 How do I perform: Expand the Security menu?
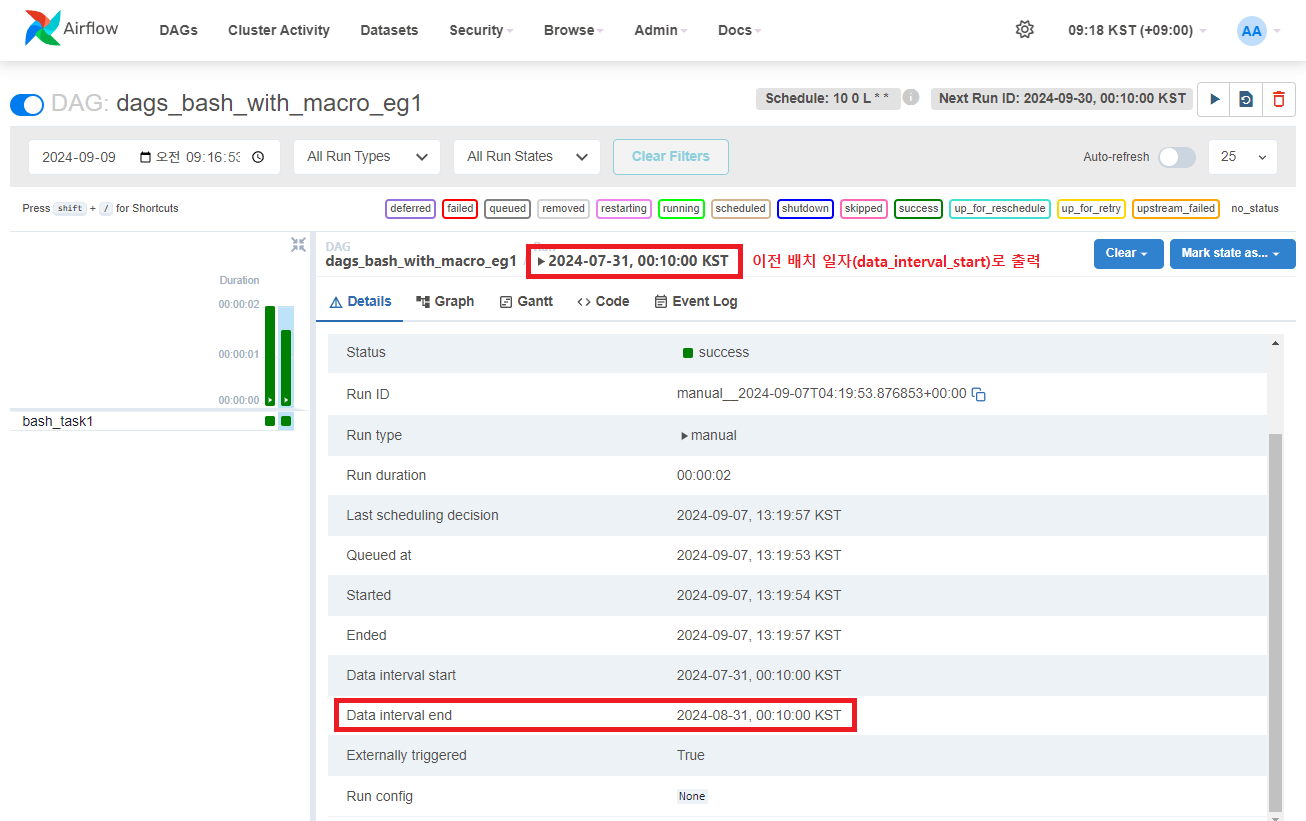pos(481,30)
